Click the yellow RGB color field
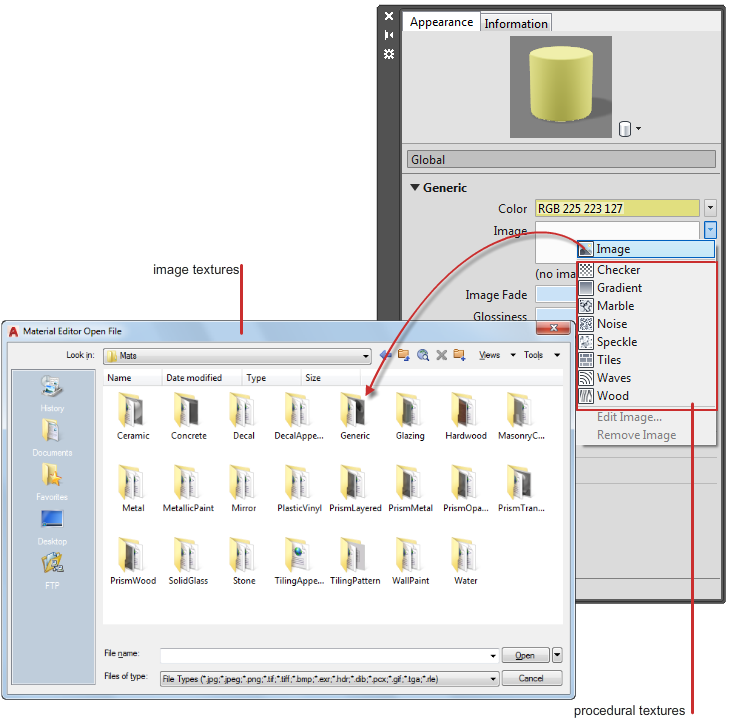The image size is (734, 726). click(x=617, y=209)
